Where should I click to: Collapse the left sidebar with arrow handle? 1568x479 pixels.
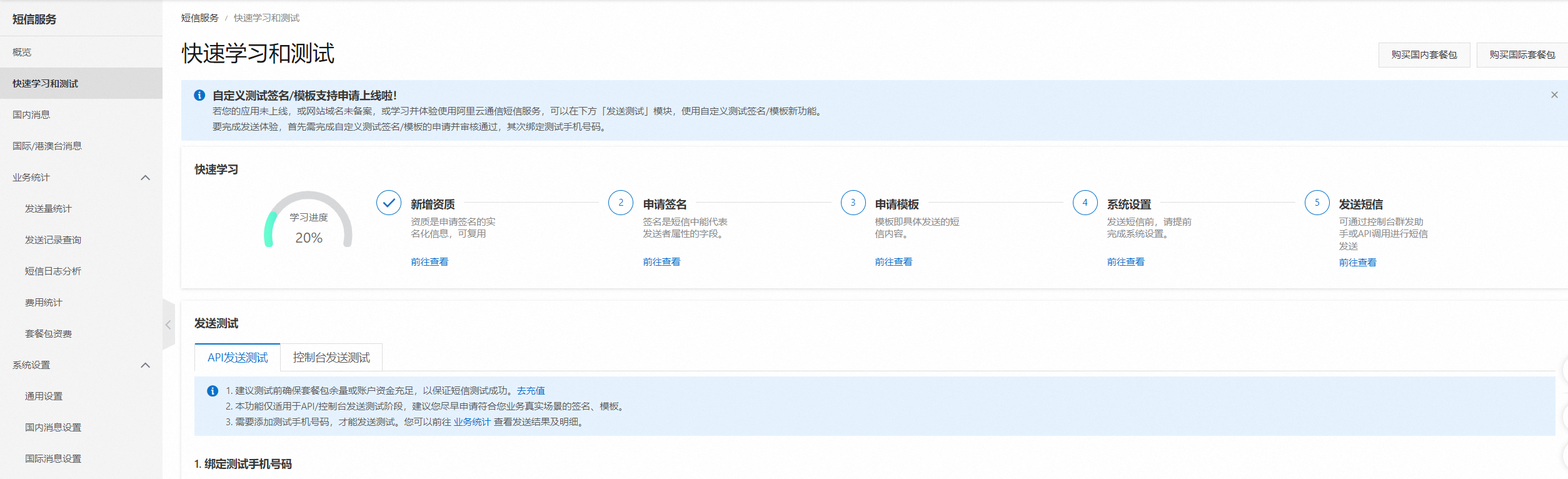click(x=168, y=325)
